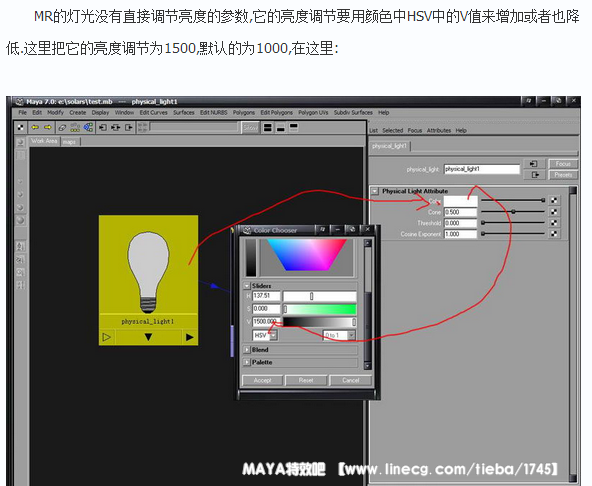
Task: Open the Edit Curves menu
Action: (x=153, y=113)
